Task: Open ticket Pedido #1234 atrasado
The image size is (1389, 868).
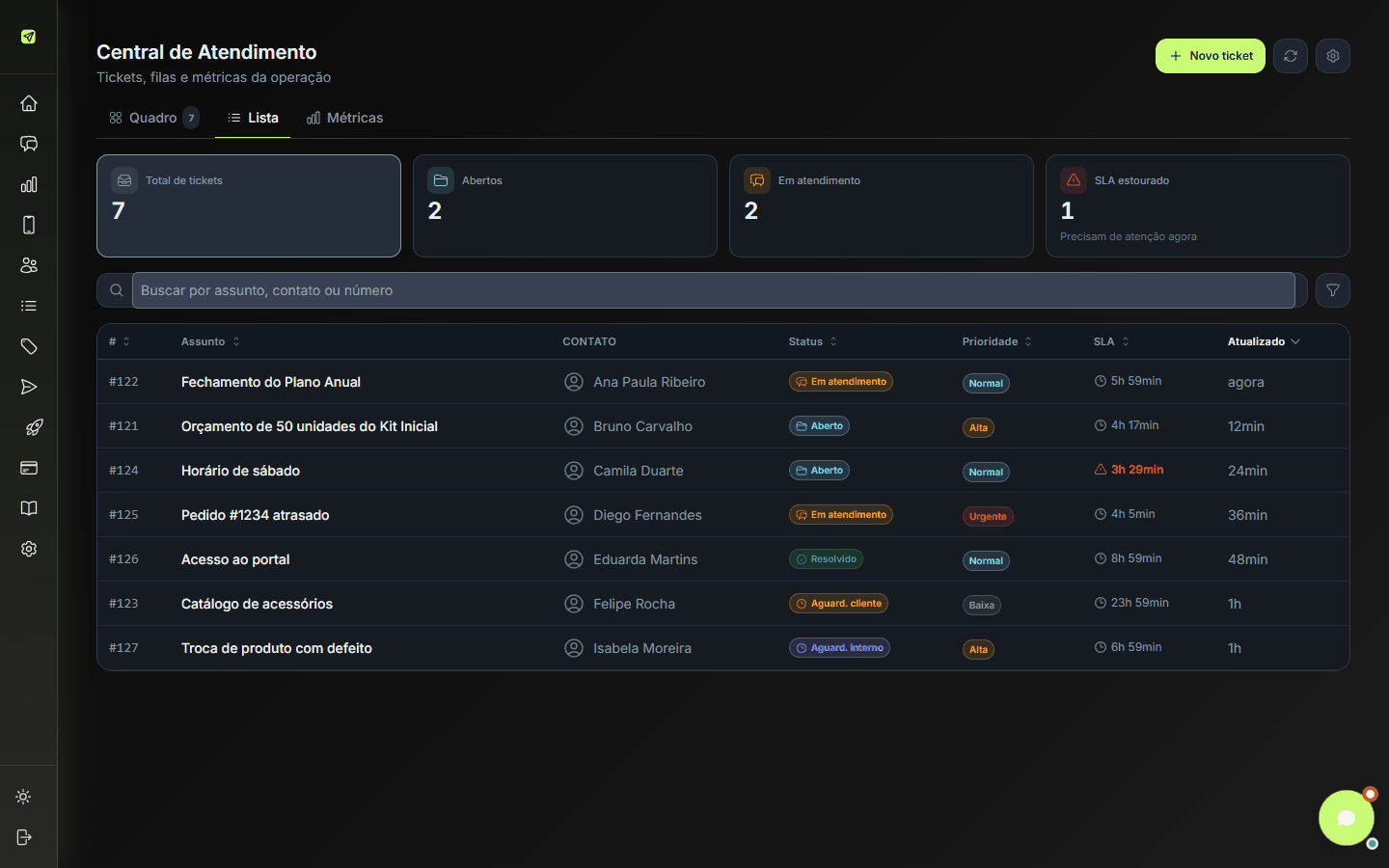Action: [255, 515]
